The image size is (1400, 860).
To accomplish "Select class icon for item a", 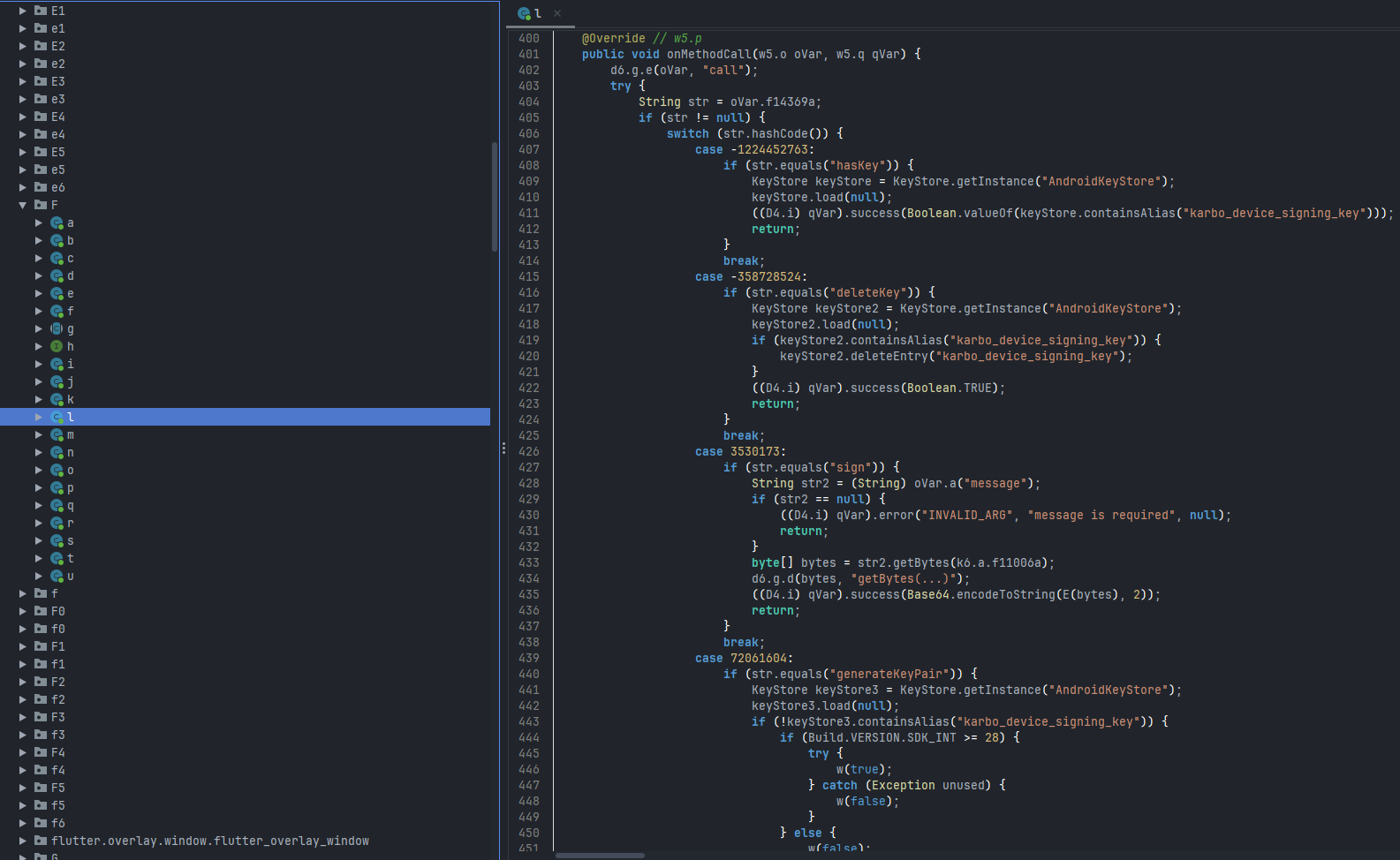I will 57,223.
